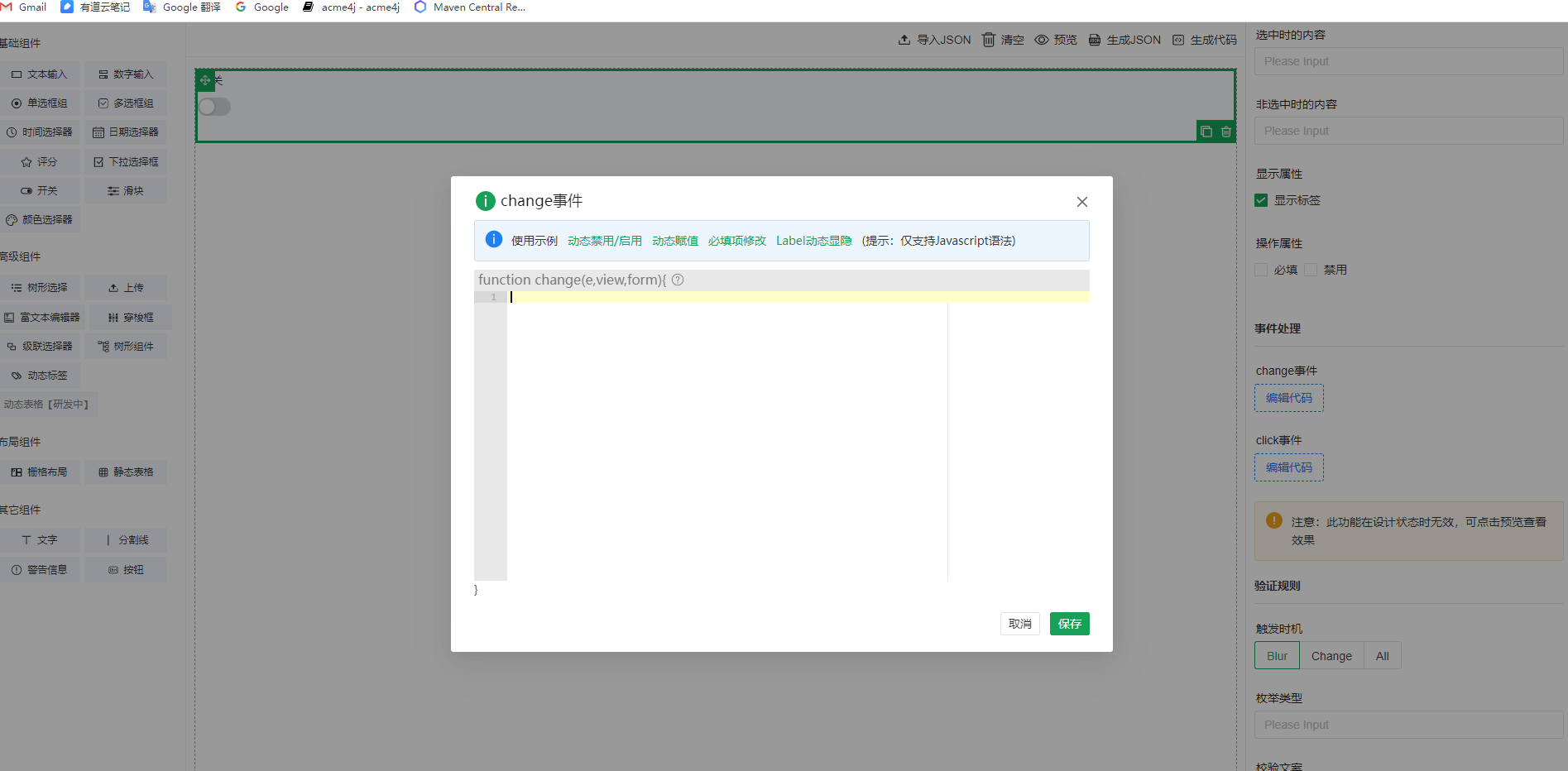The height and width of the screenshot is (771, 1568).
Task: Save the change event code
Action: point(1069,623)
